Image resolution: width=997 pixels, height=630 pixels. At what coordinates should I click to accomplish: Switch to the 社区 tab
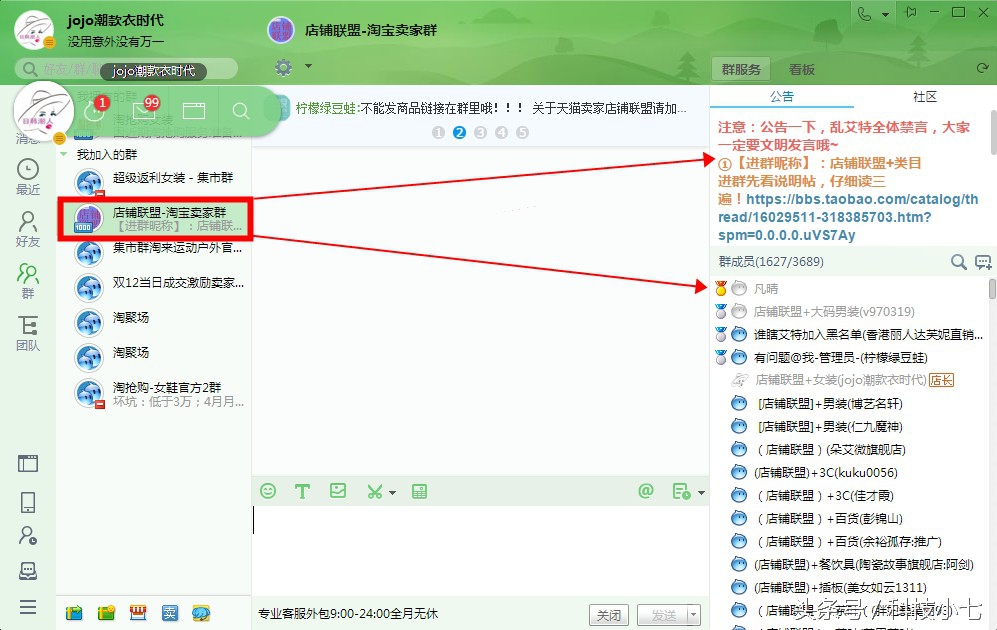point(924,97)
